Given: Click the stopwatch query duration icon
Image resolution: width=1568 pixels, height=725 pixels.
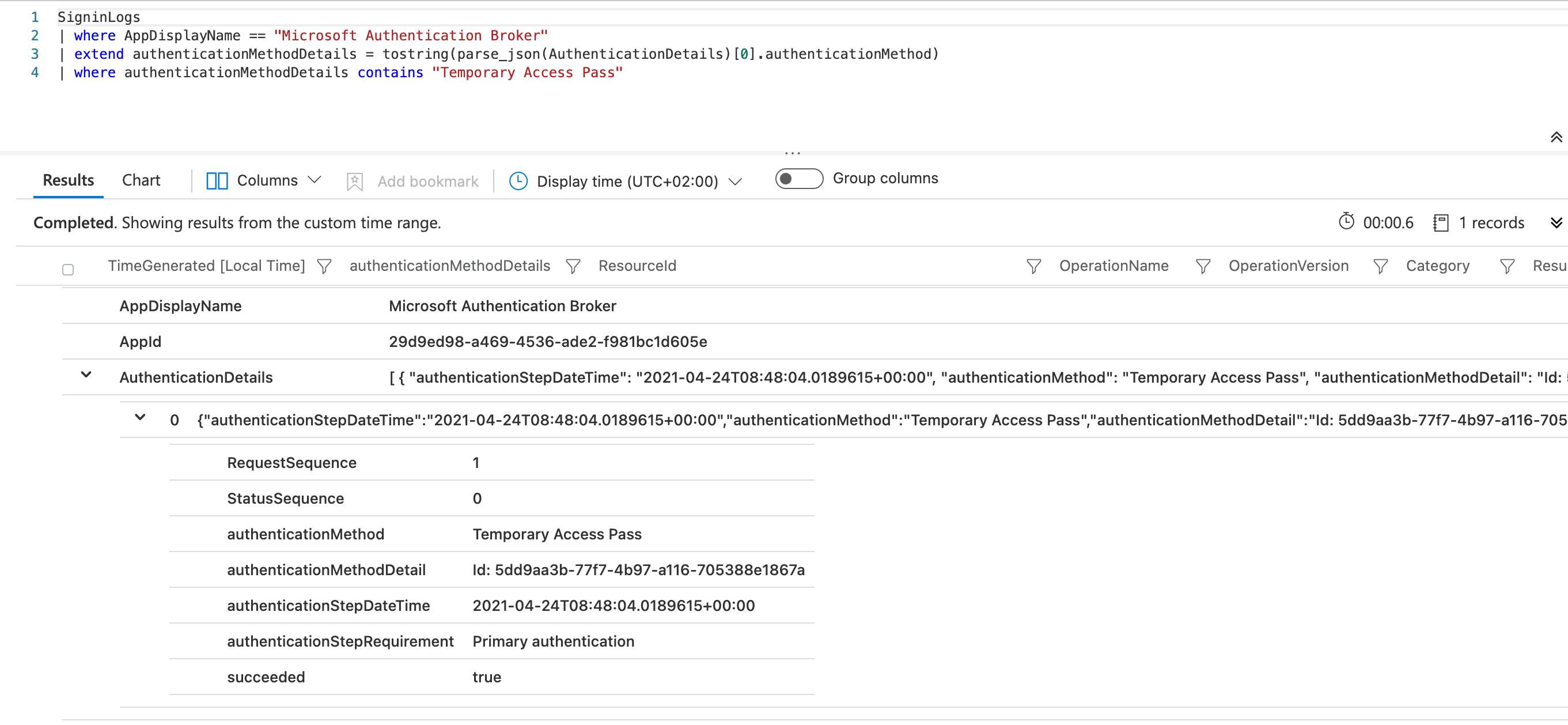Looking at the screenshot, I should coord(1346,221).
